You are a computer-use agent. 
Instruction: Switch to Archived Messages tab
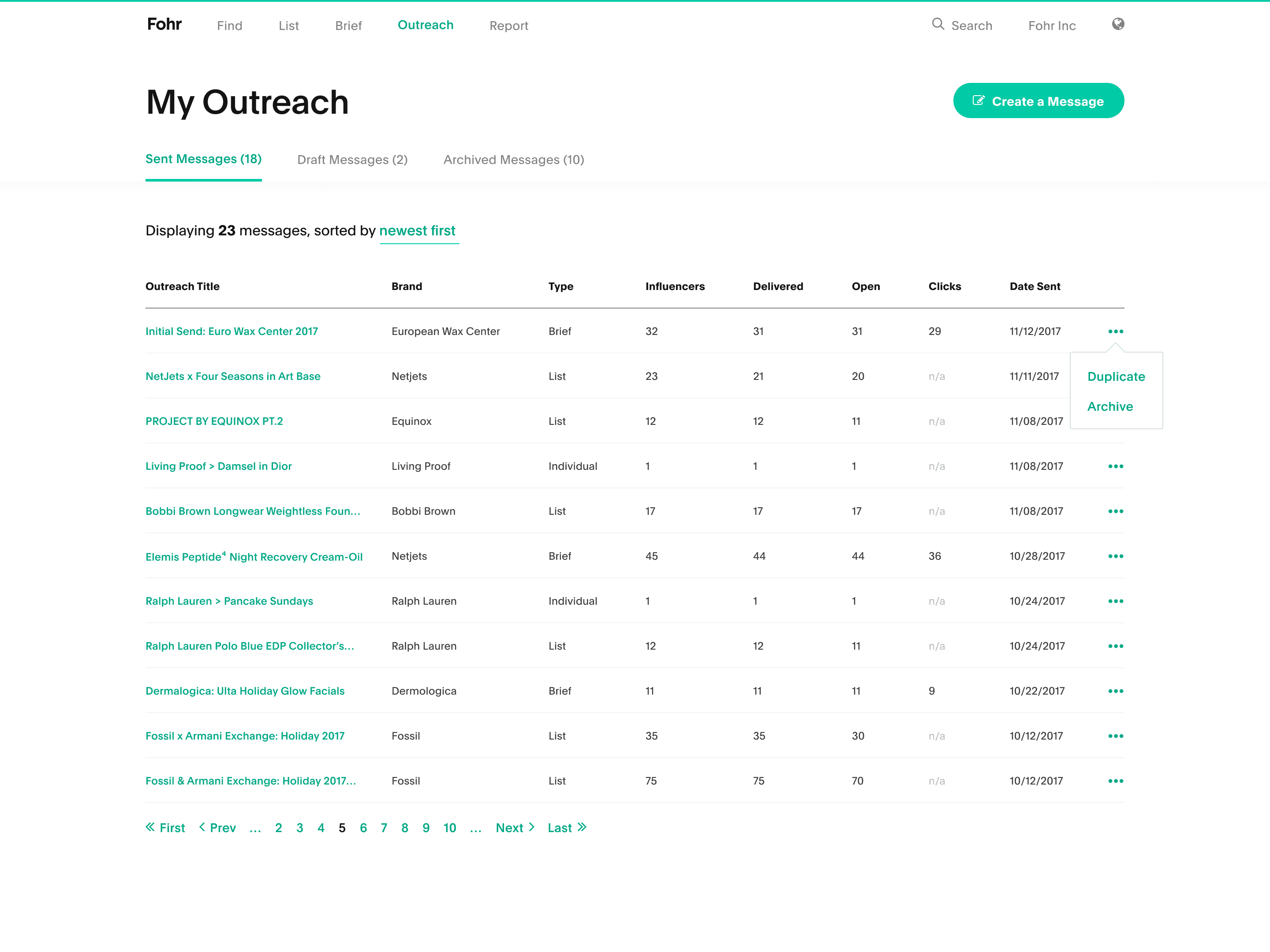tap(513, 160)
